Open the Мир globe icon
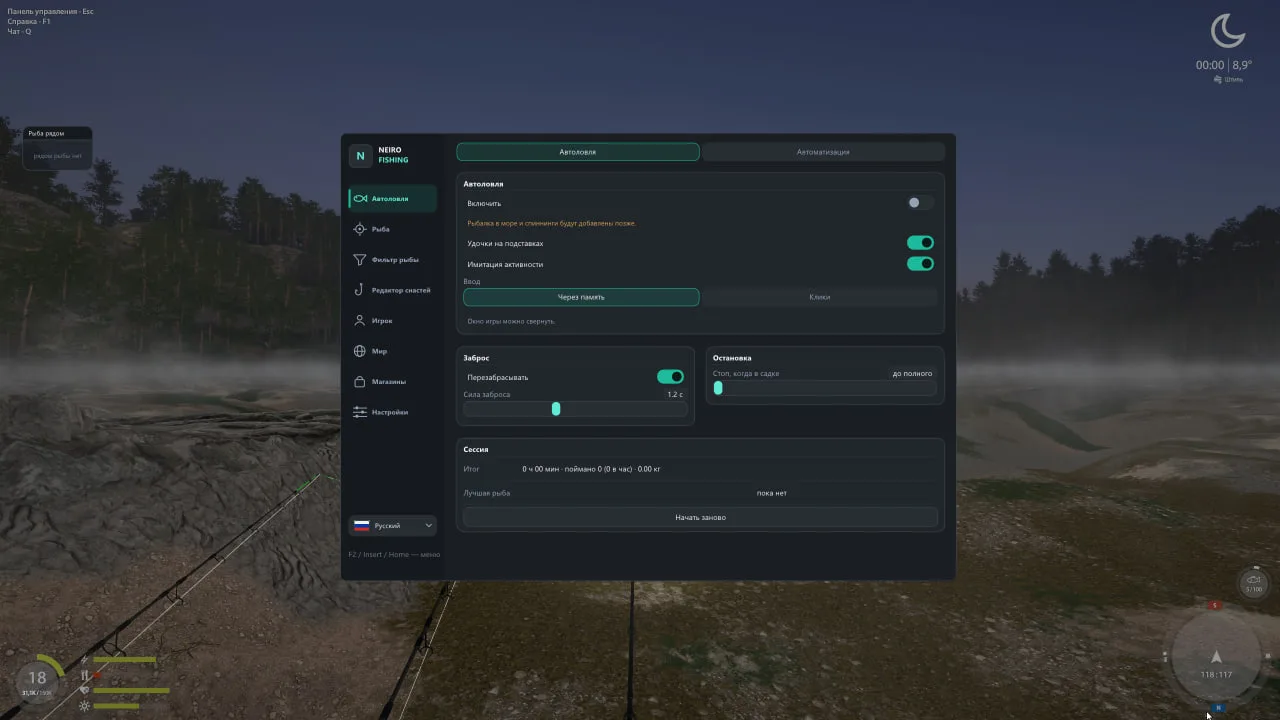This screenshot has width=1280, height=720. (x=360, y=351)
